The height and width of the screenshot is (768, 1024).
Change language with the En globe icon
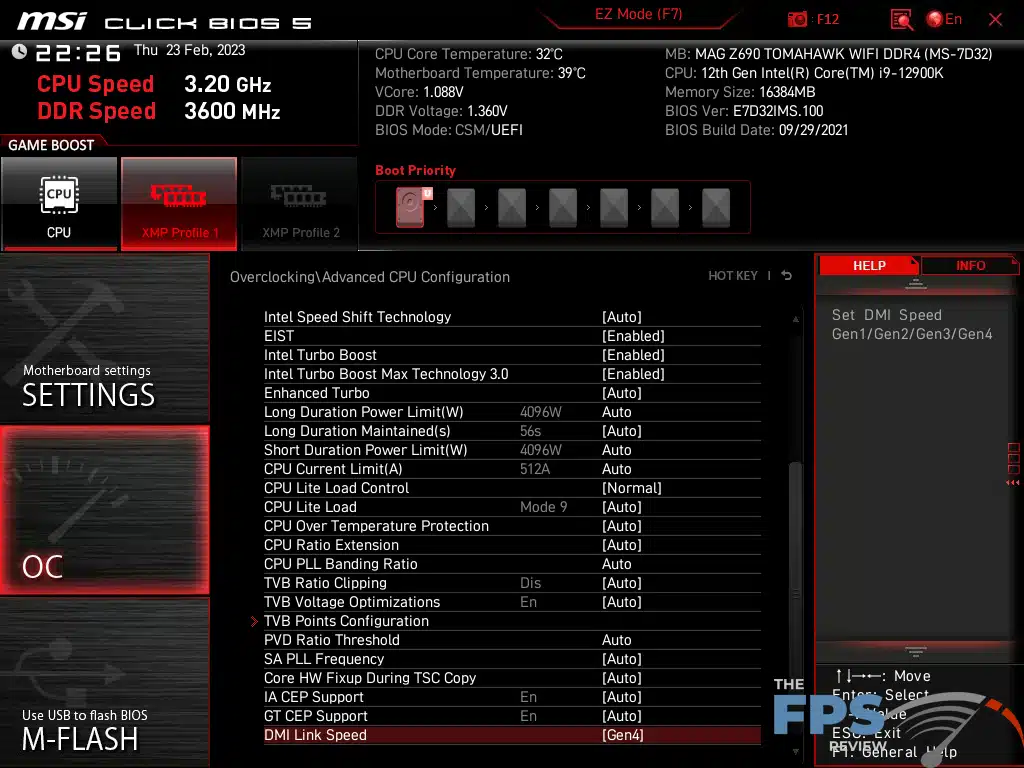(944, 19)
